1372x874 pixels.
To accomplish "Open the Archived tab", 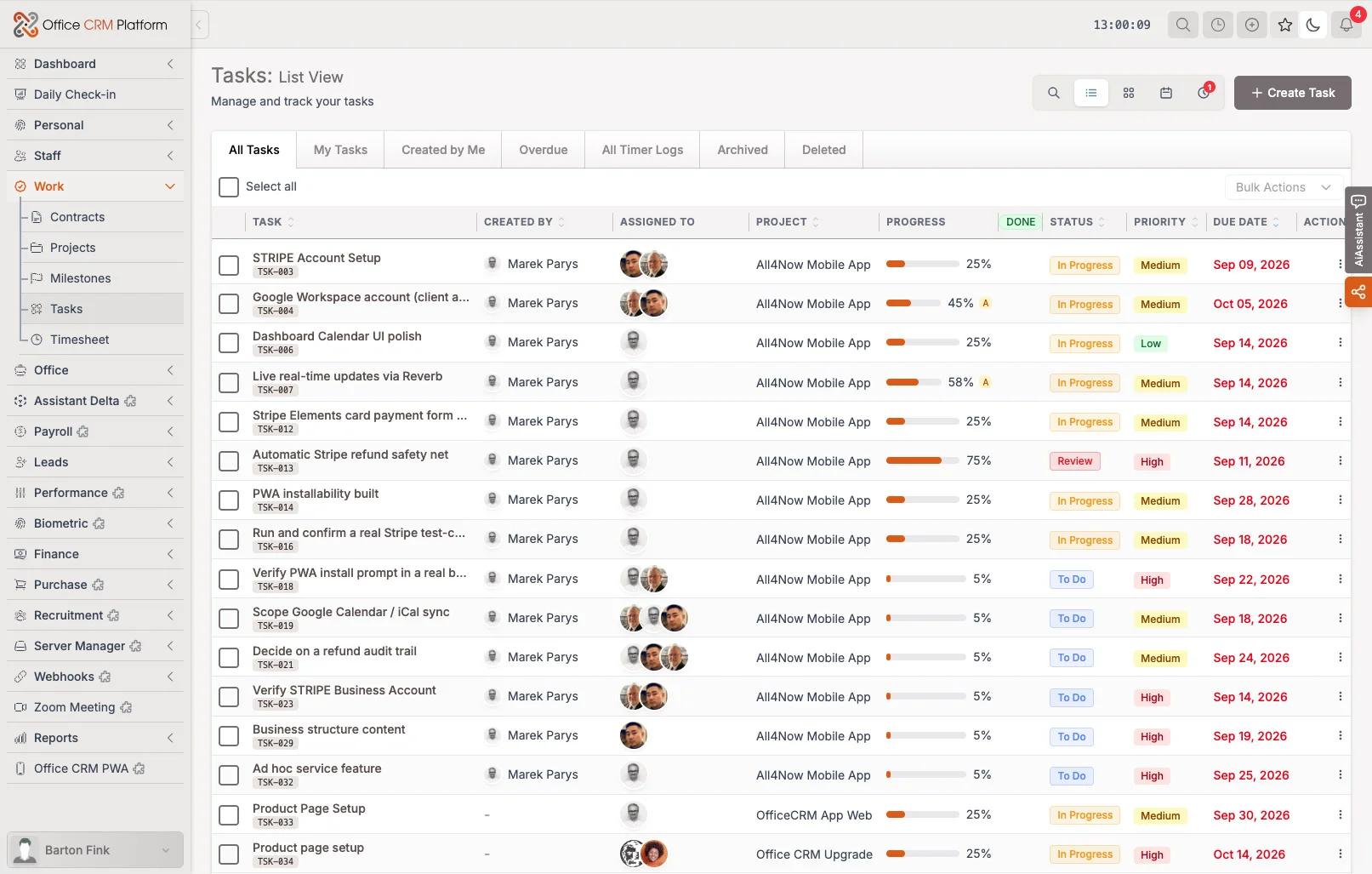I will pyautogui.click(x=743, y=150).
